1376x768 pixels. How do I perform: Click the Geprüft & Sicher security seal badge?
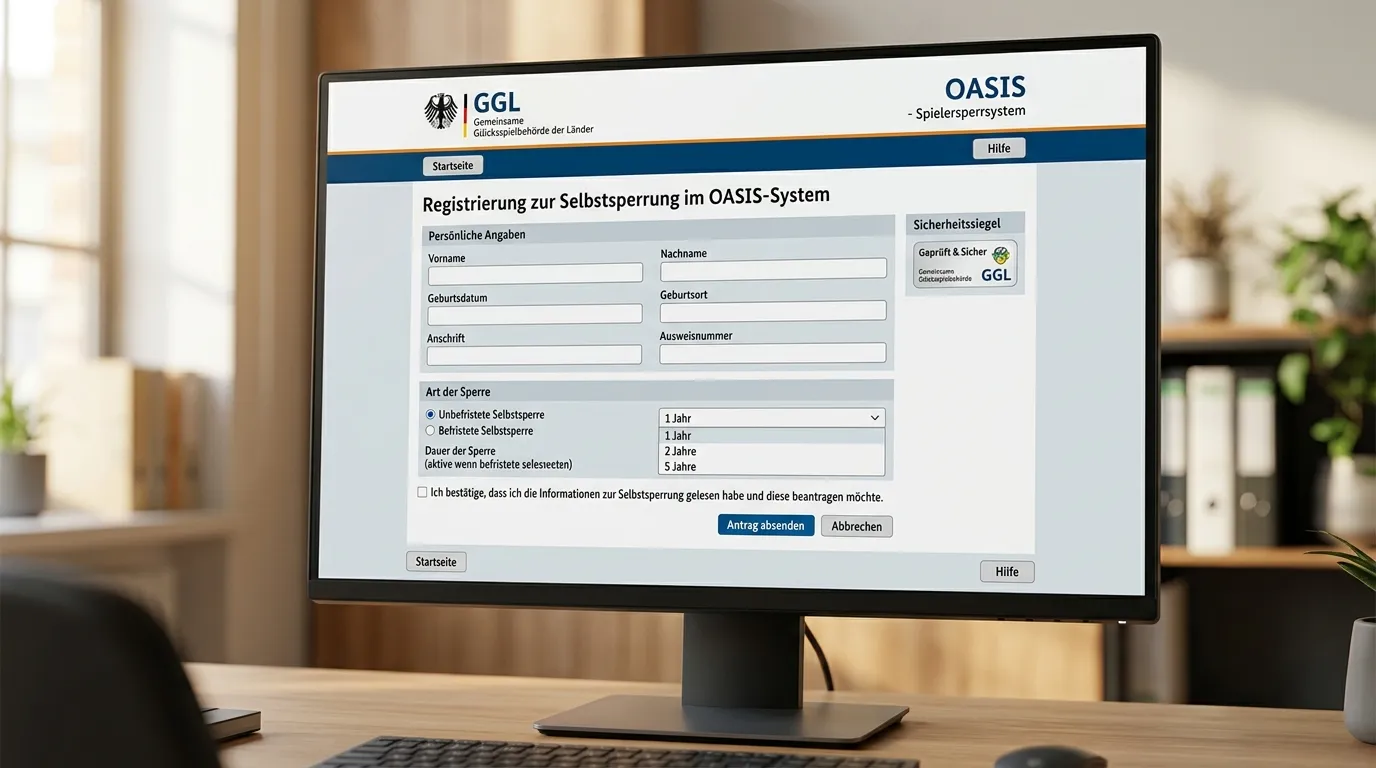pyautogui.click(x=965, y=264)
